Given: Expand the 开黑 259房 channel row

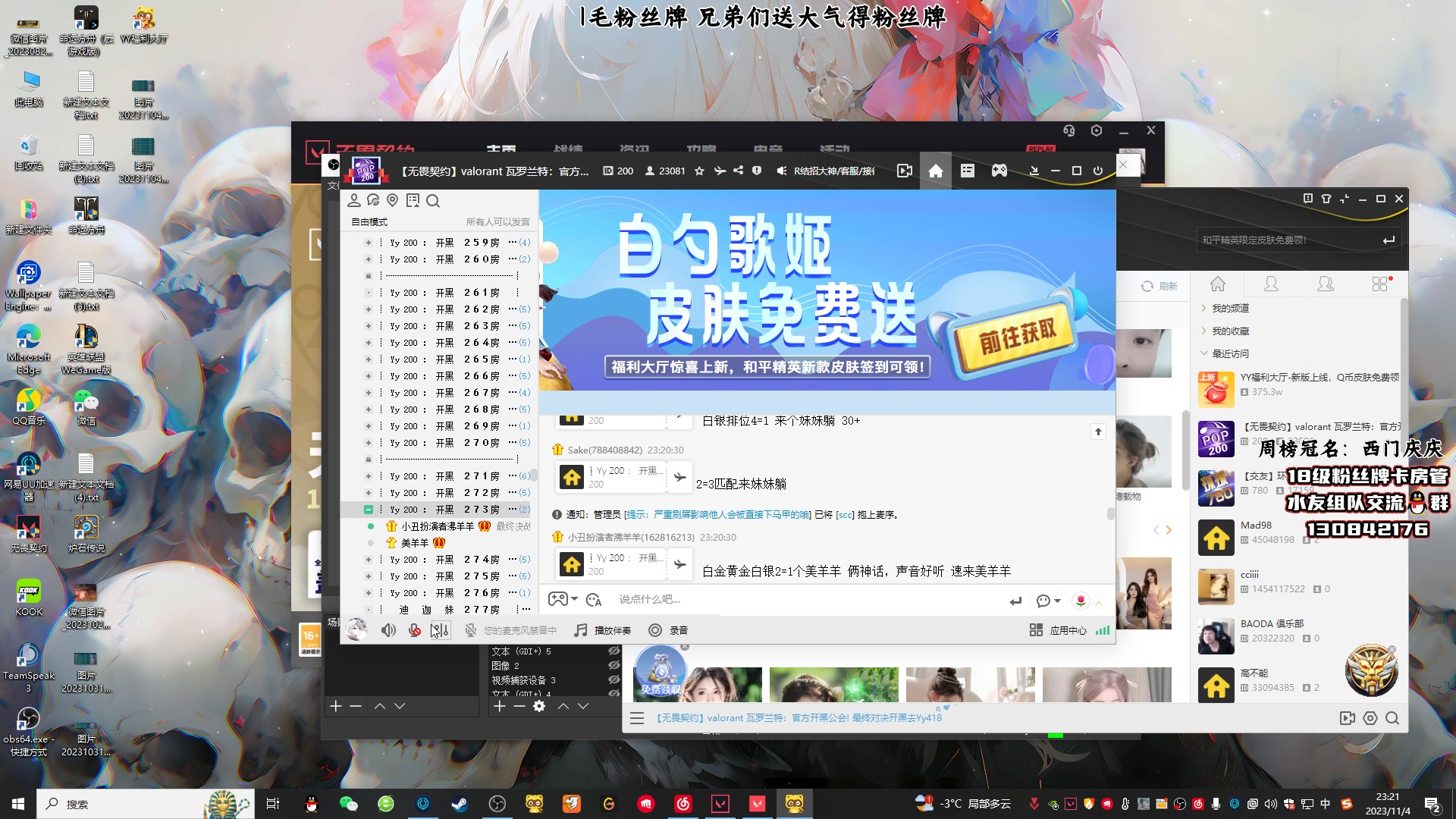Looking at the screenshot, I should pos(369,243).
